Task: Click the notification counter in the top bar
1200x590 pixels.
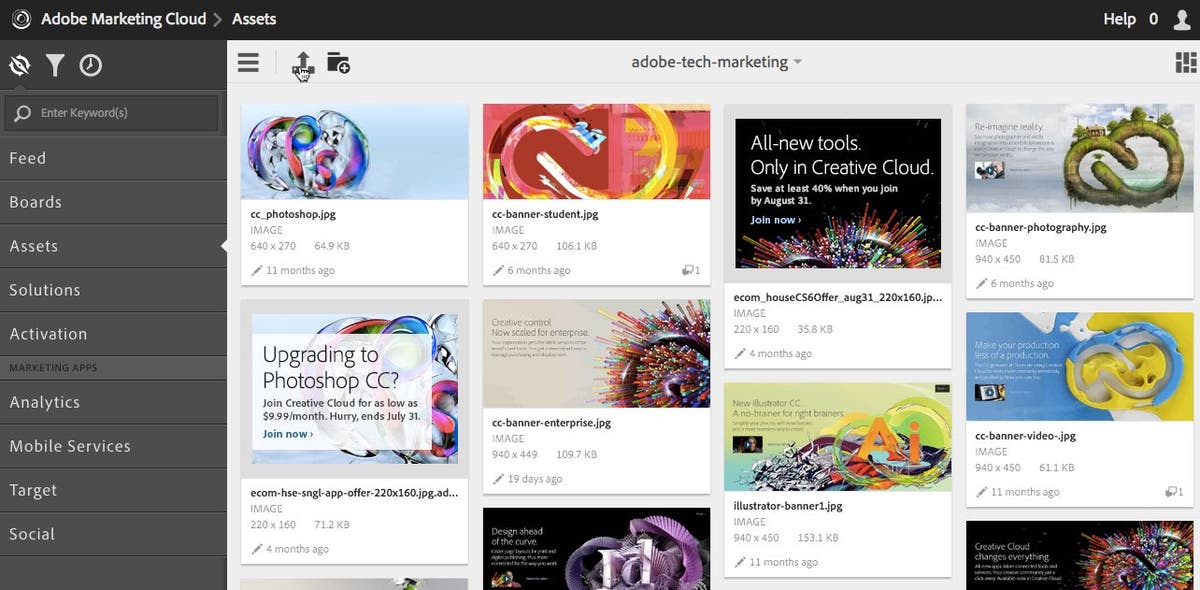Action: coord(1152,19)
